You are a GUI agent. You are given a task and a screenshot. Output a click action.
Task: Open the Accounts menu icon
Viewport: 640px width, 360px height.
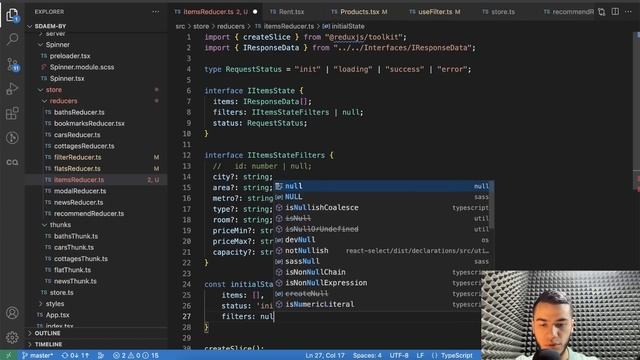(12, 313)
